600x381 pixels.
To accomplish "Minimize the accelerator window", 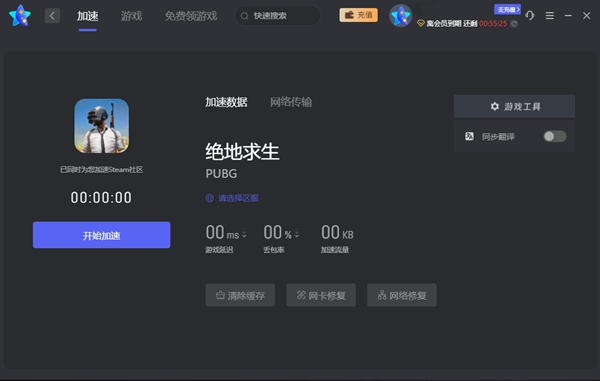I will tap(568, 16).
